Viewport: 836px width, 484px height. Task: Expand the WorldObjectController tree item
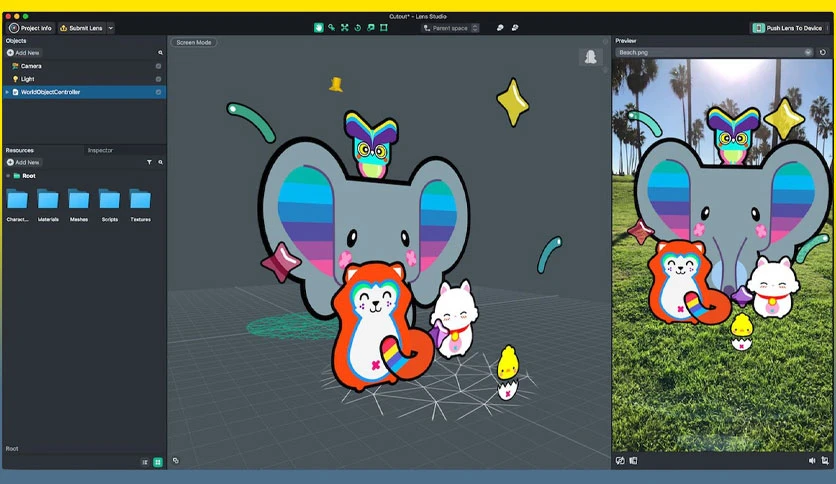click(x=7, y=92)
